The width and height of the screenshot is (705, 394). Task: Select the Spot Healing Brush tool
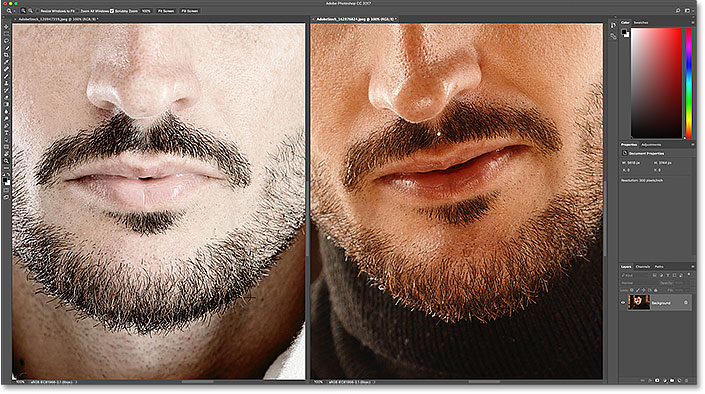tap(6, 69)
